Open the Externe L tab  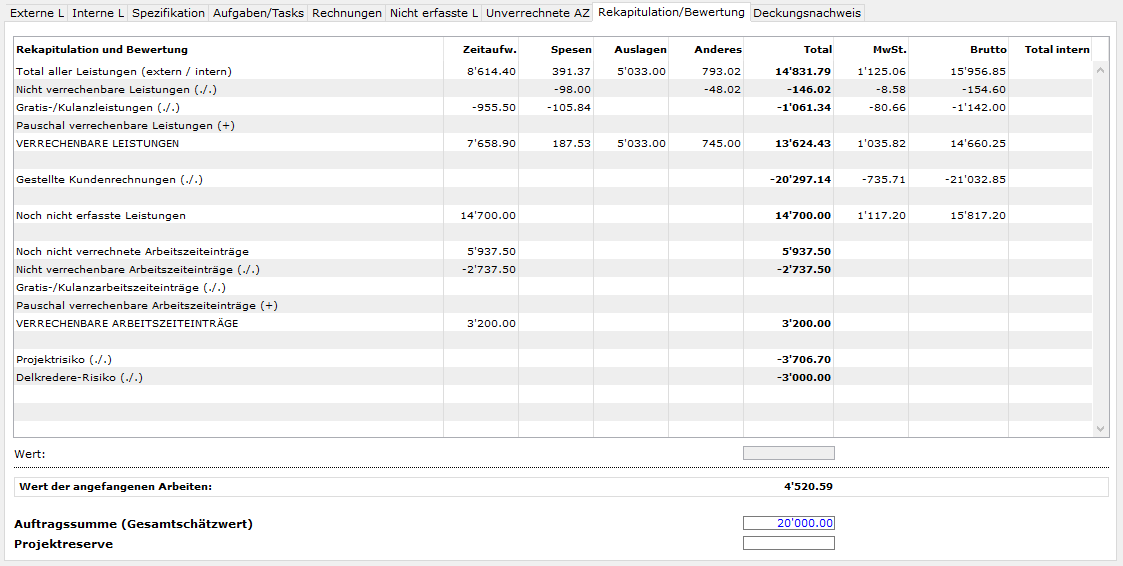37,13
